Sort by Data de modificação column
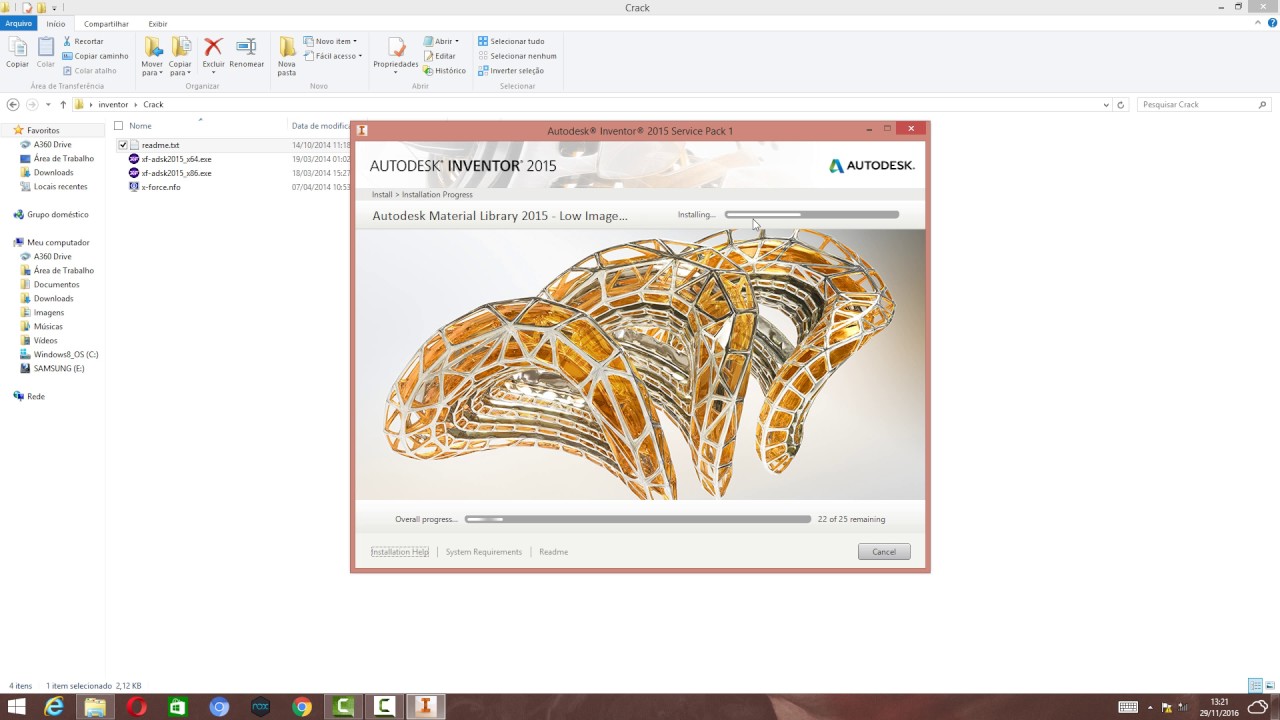 (320, 126)
